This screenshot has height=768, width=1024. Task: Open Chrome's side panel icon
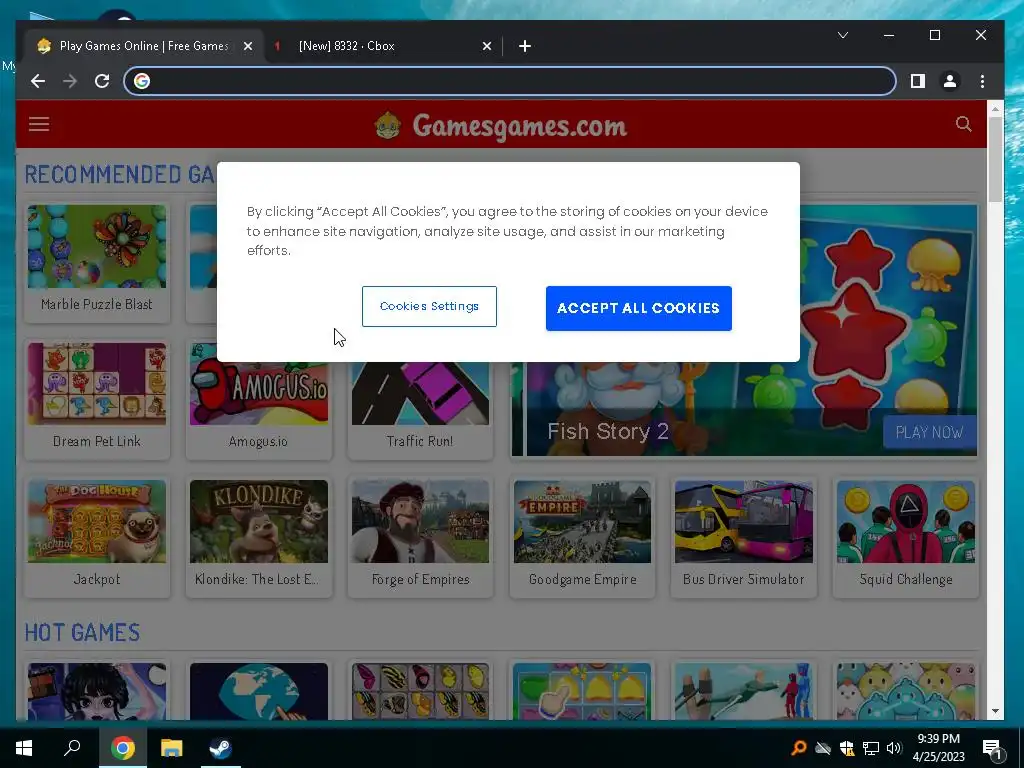918,81
